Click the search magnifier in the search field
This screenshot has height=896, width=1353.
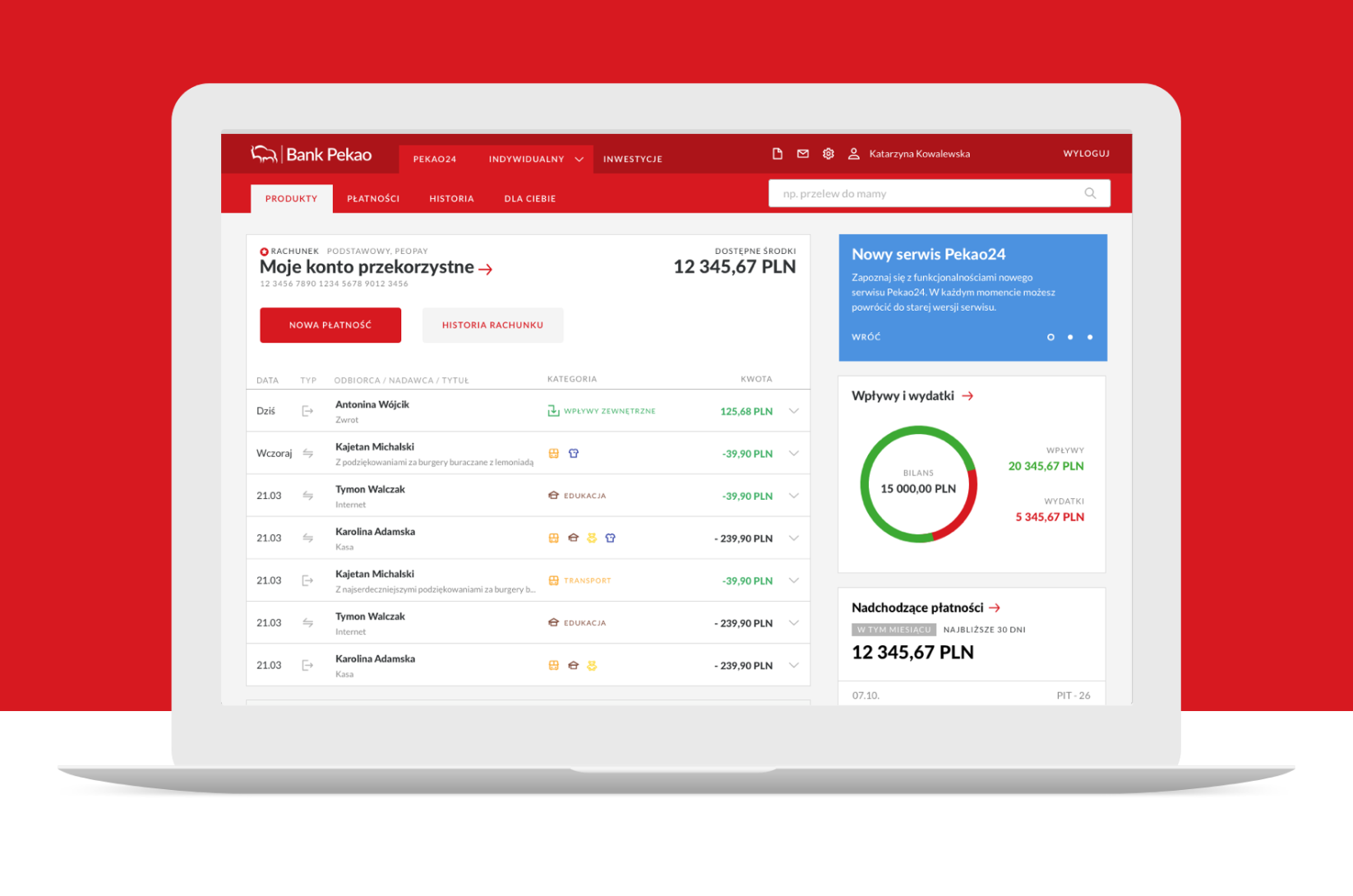(1090, 193)
